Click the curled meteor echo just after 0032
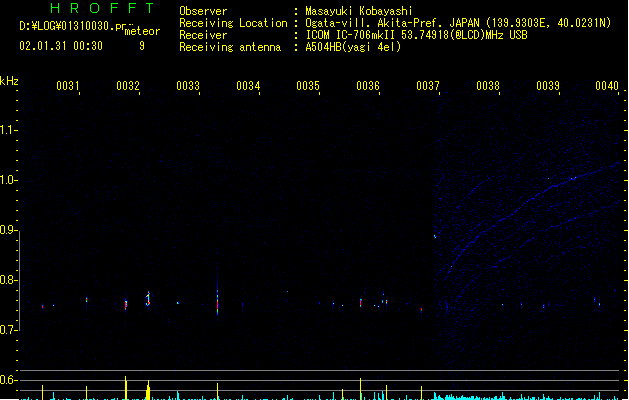 click(x=148, y=299)
